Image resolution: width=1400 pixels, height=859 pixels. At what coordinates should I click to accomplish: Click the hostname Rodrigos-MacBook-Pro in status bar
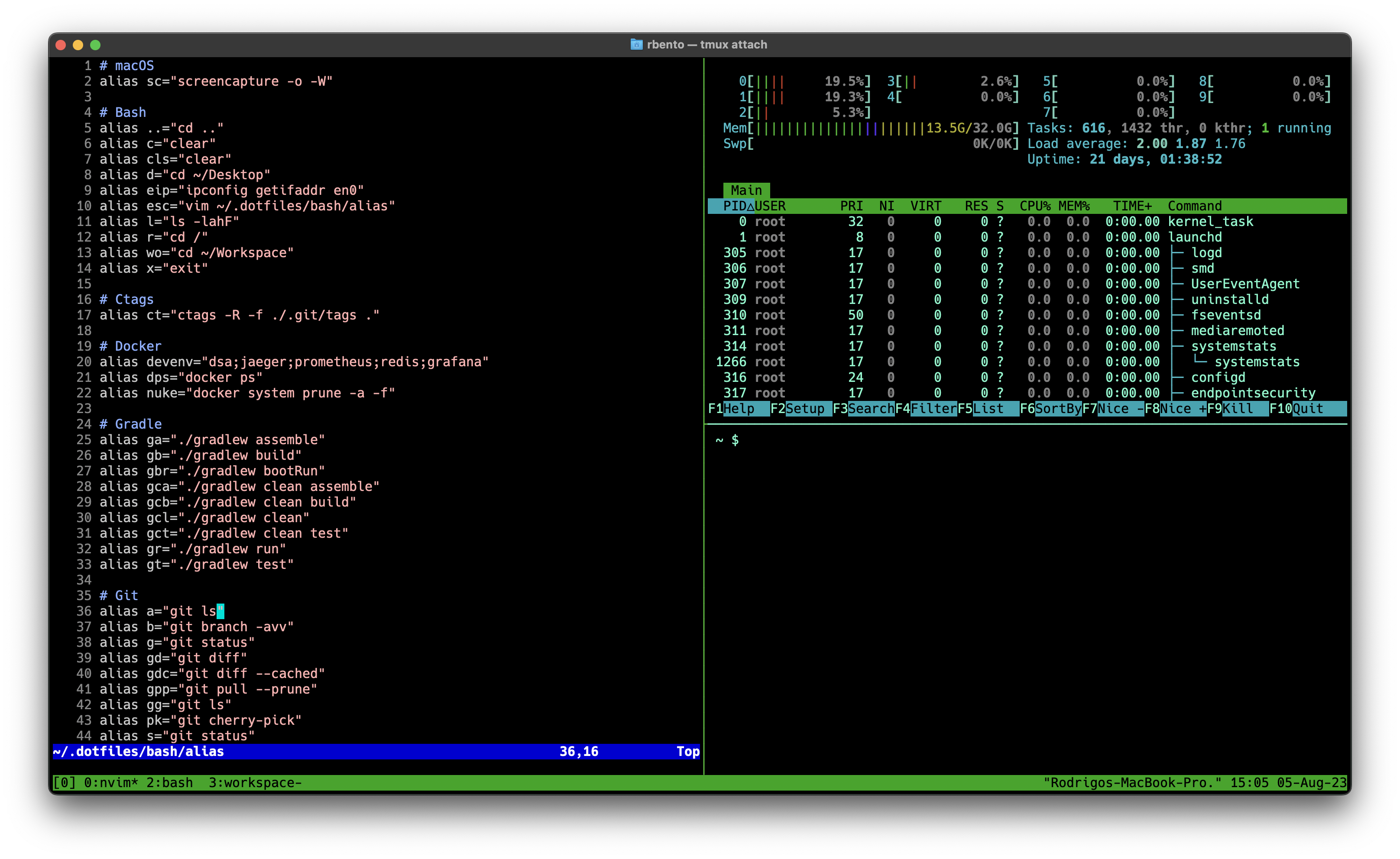[1132, 783]
